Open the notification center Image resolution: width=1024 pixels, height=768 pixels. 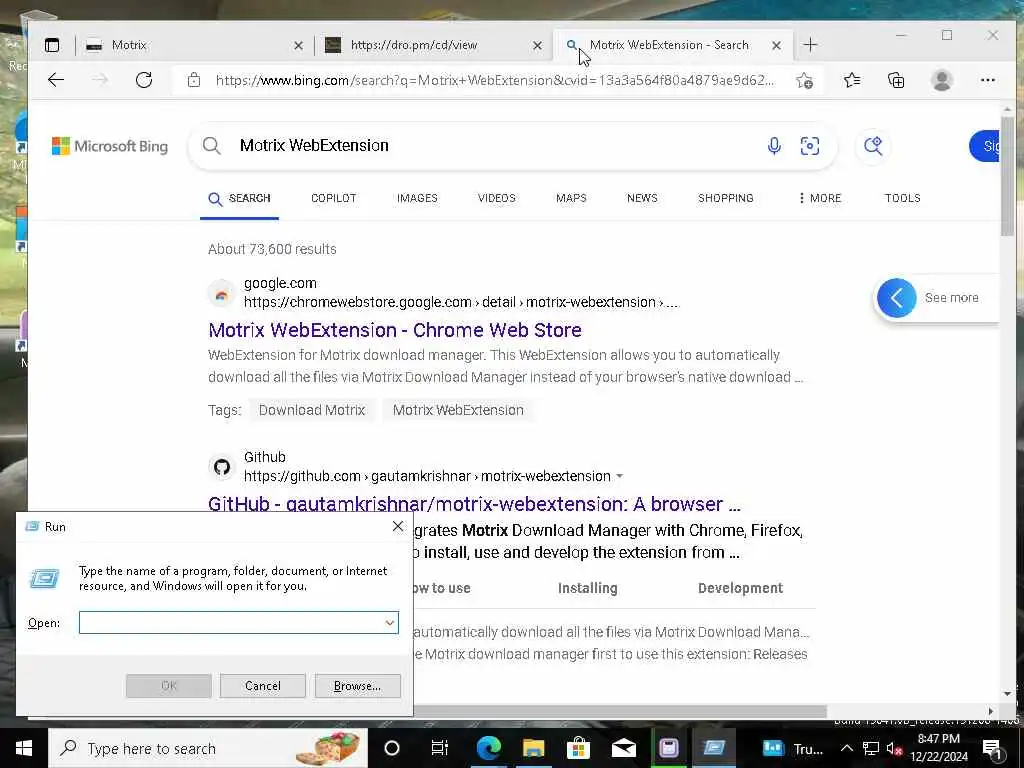993,749
